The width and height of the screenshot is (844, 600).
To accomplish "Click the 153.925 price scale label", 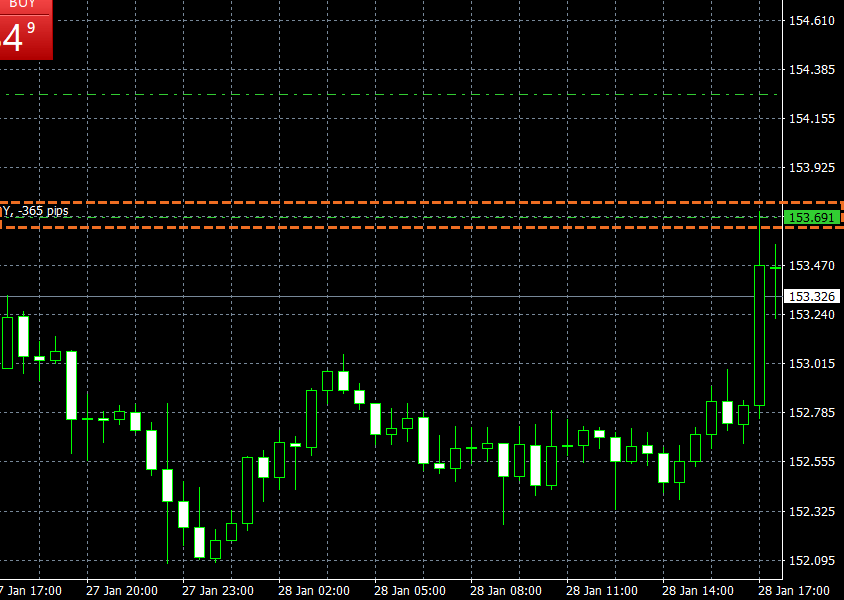I will (811, 167).
